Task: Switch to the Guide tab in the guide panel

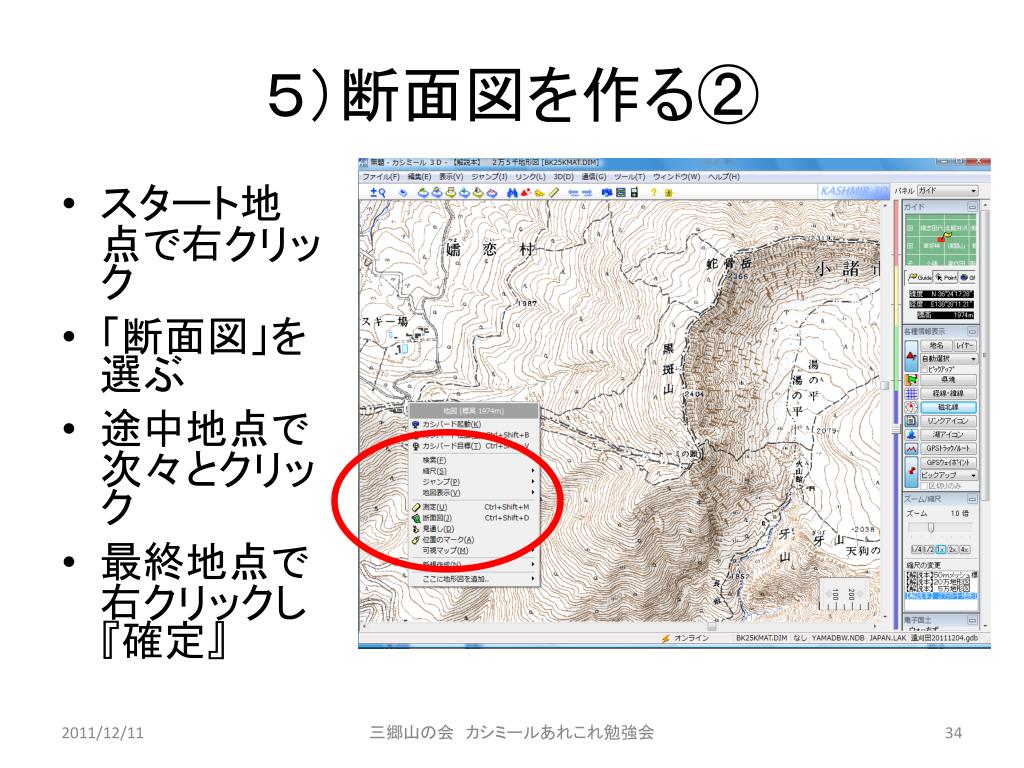Action: [920, 278]
